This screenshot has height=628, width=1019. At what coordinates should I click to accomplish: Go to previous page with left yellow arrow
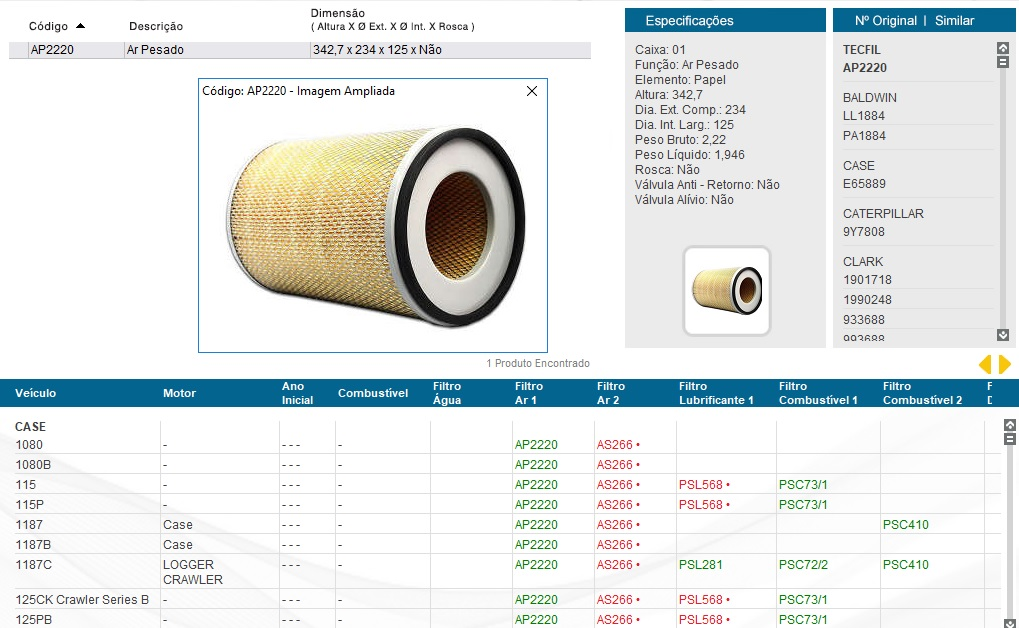pyautogui.click(x=984, y=364)
